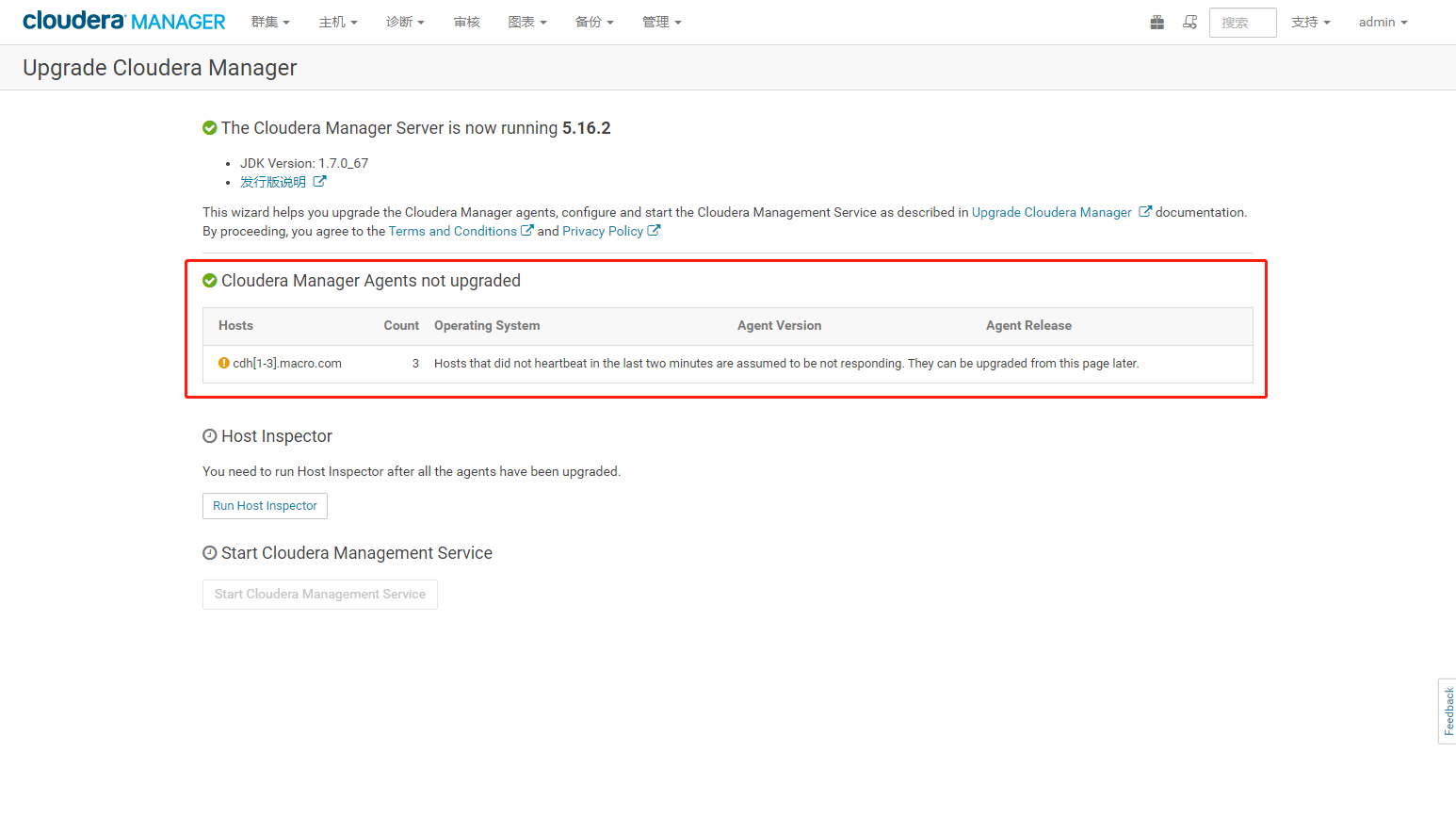Open the 发行版说明 release notes link

tap(273, 182)
